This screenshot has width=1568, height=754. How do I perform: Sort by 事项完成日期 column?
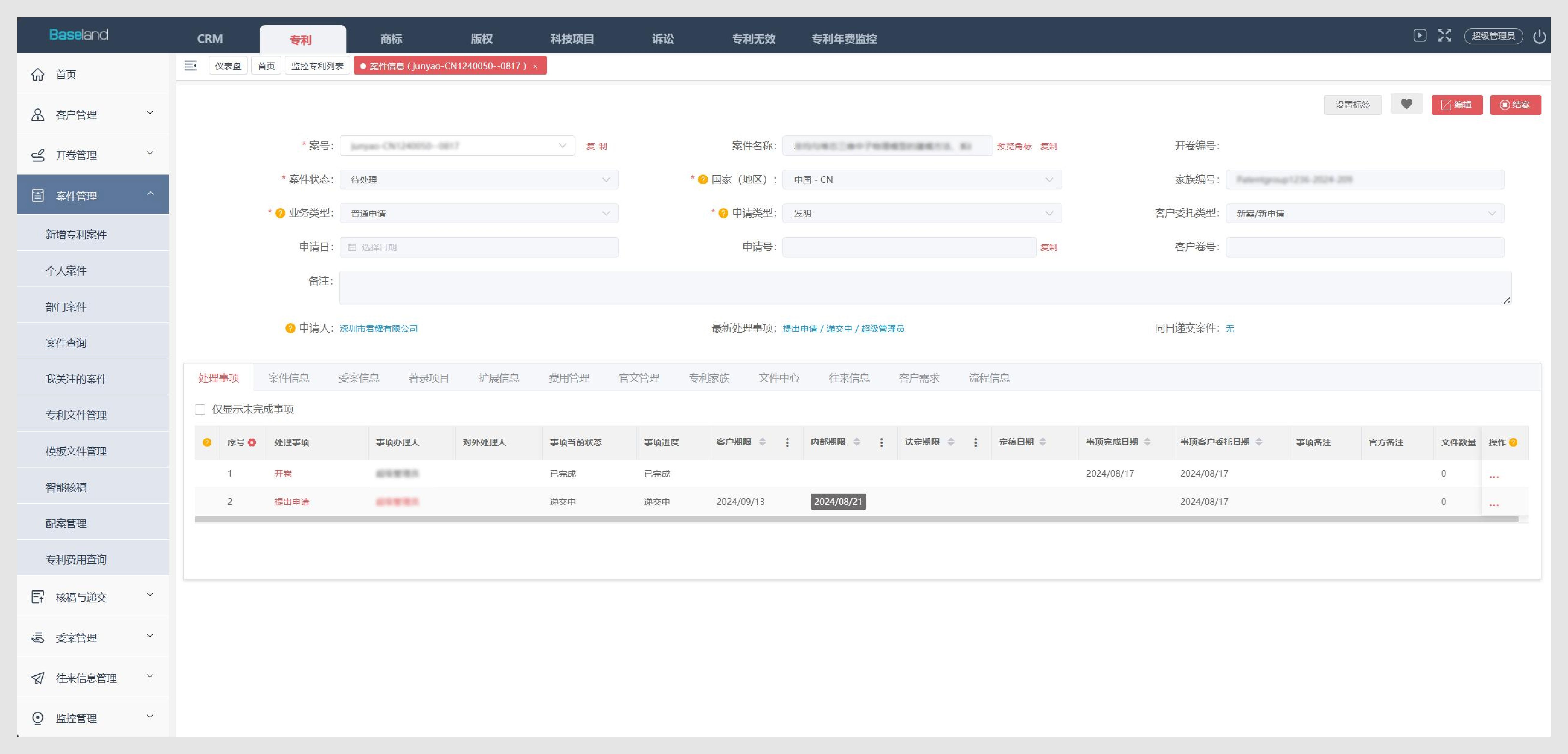1147,442
